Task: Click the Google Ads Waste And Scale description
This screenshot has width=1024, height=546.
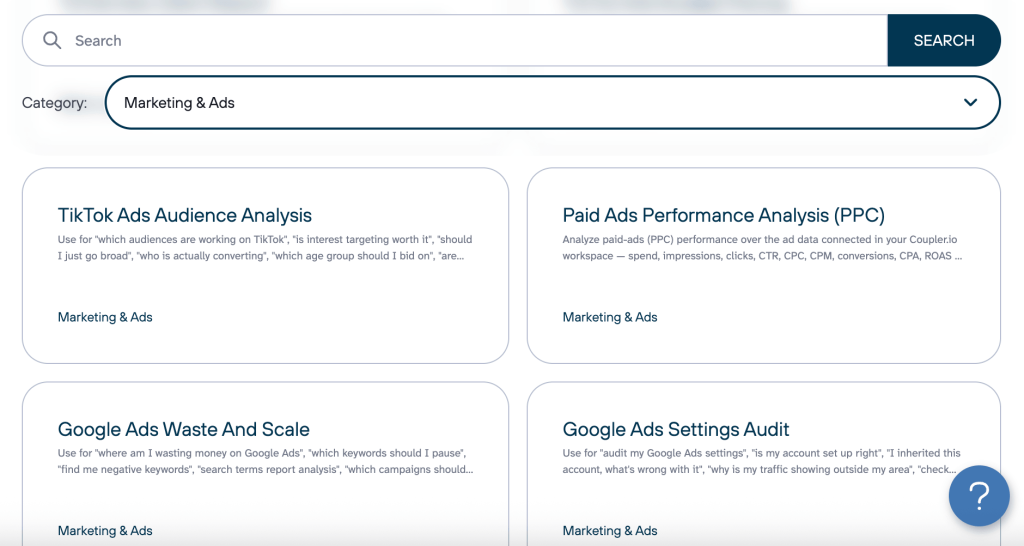Action: click(265, 461)
